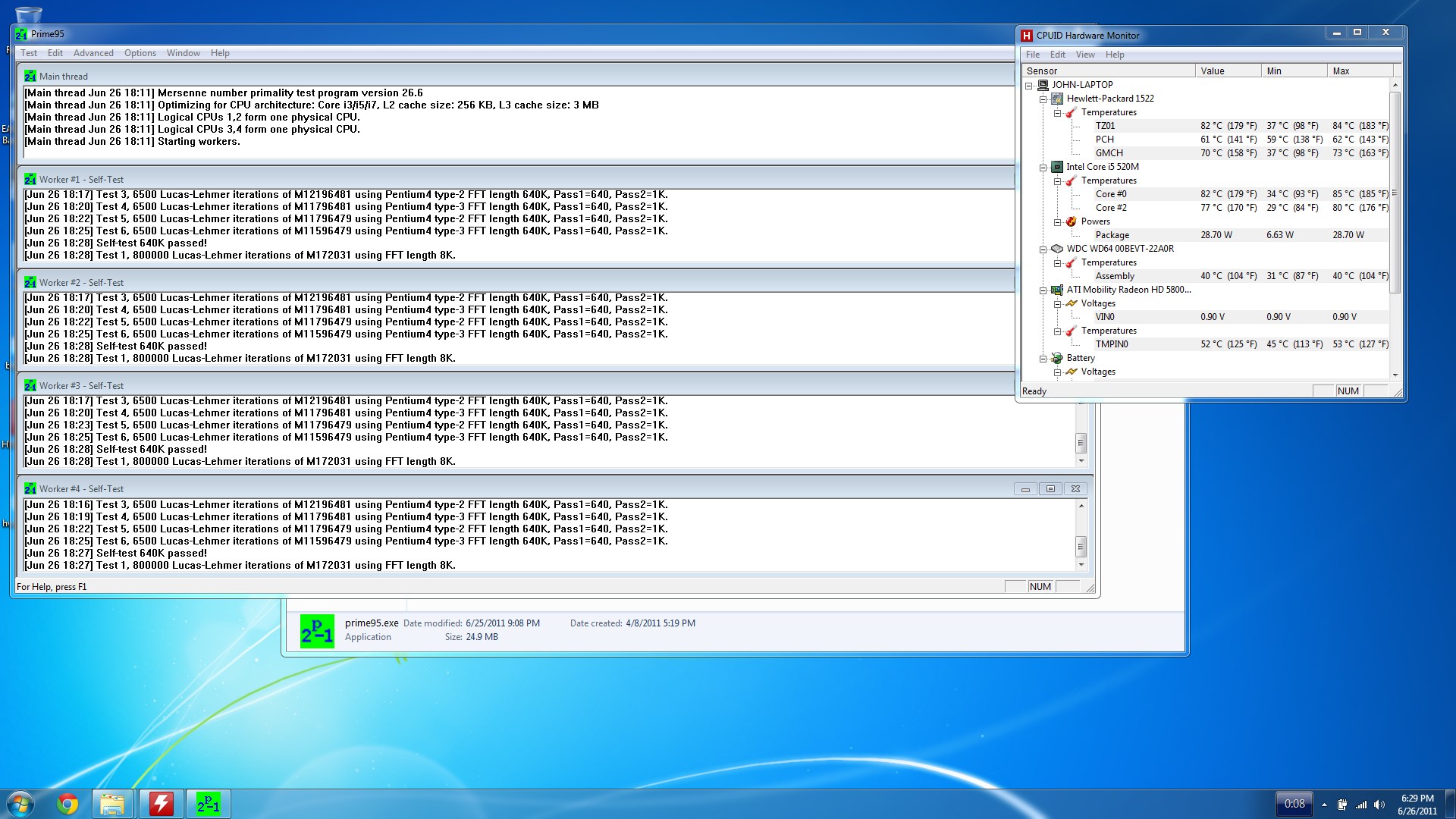The image size is (1456, 819).
Task: Click the Intel Core i5 520M chip icon
Action: point(1057,167)
